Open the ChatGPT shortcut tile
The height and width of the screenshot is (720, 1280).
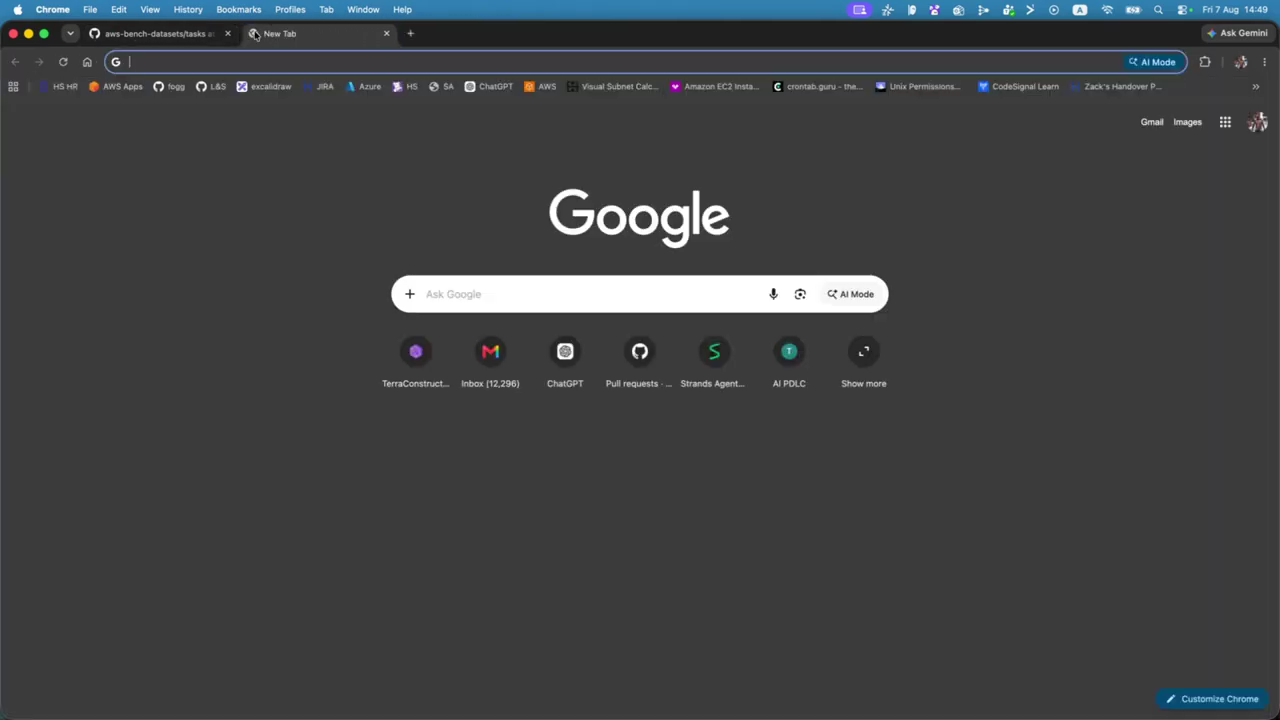coord(565,363)
